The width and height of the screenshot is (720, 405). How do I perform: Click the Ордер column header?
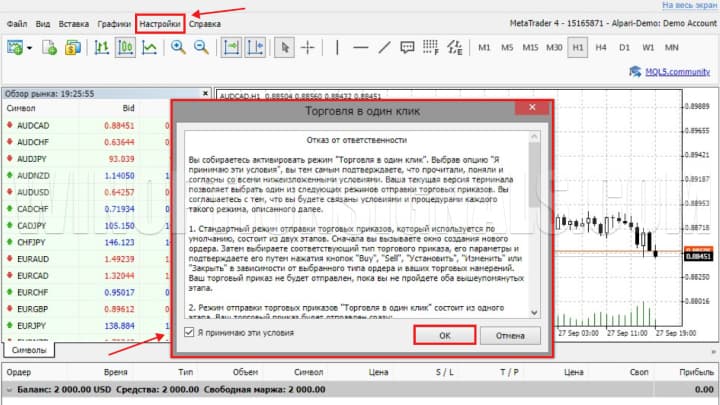tap(19, 372)
